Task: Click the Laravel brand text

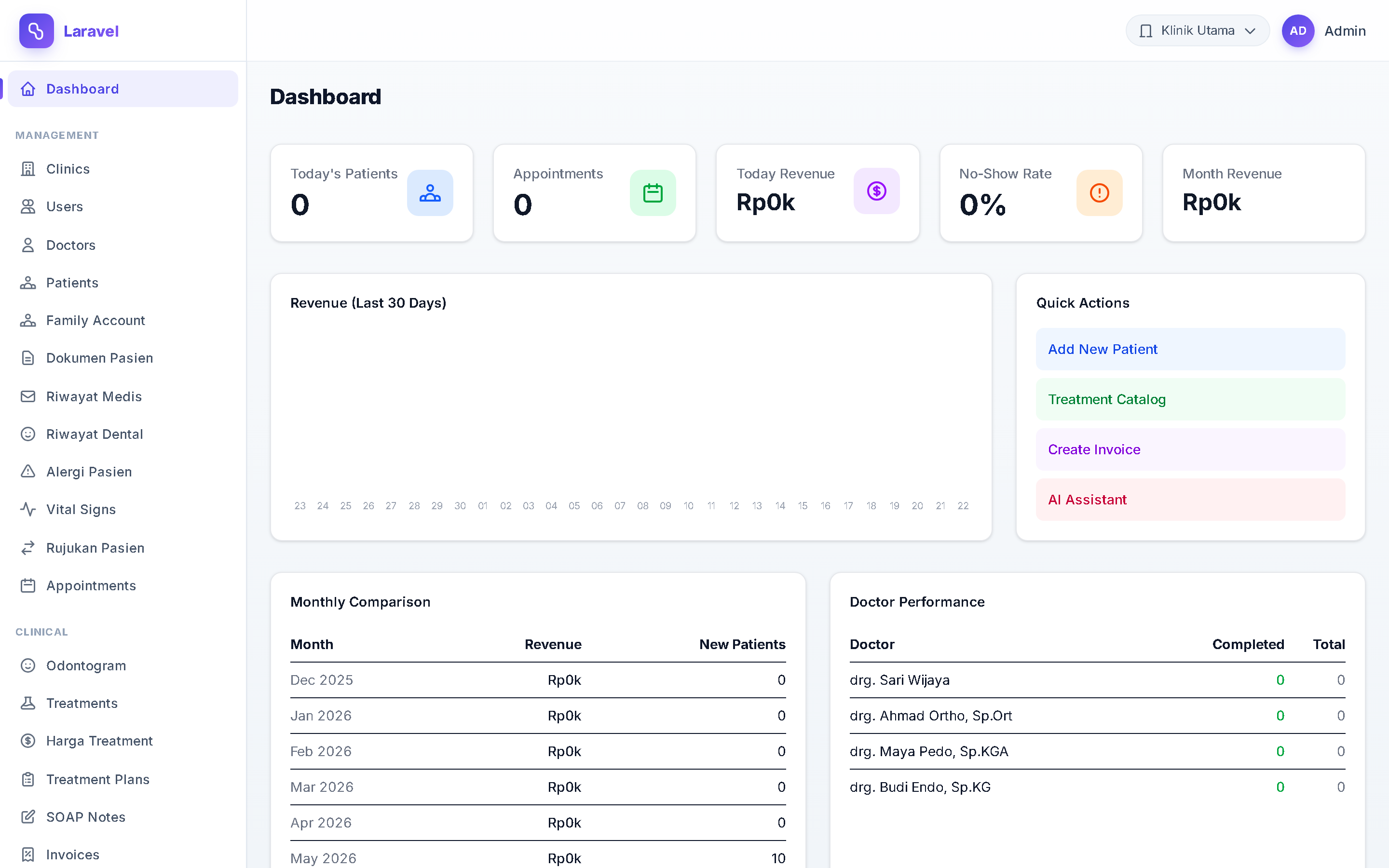Action: pos(91,31)
